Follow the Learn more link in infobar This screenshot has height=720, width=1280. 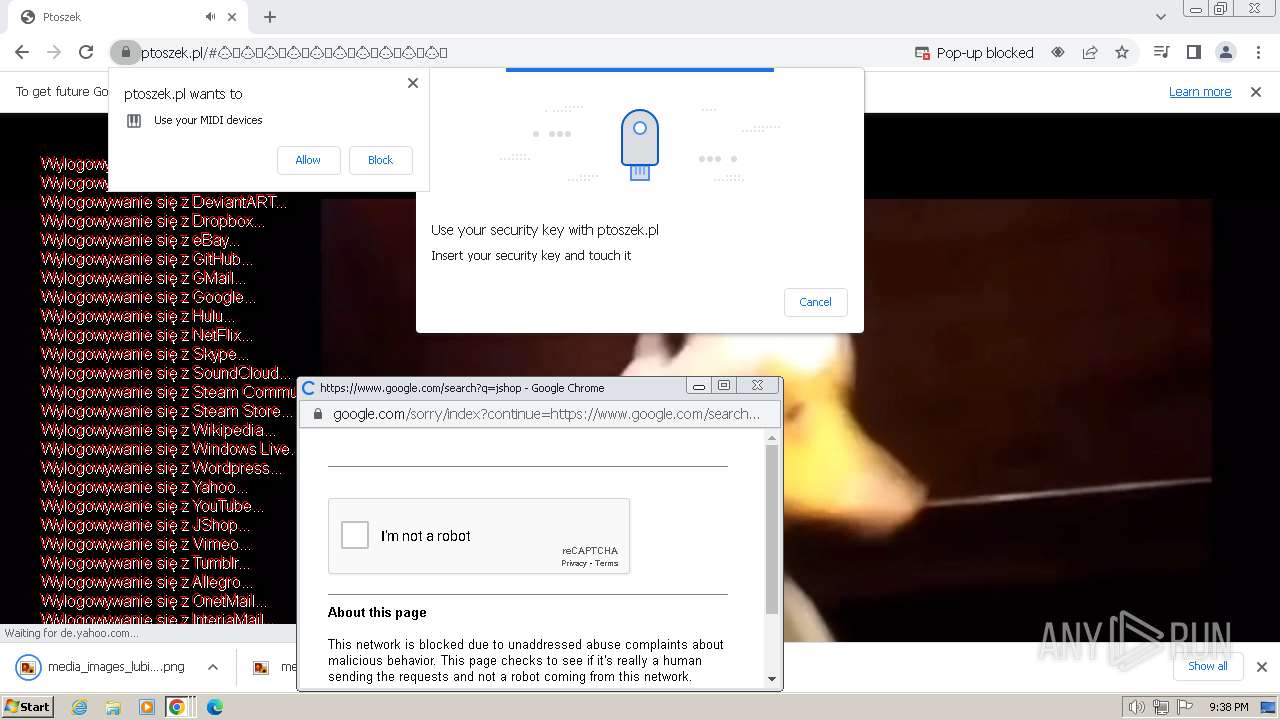coord(1200,92)
